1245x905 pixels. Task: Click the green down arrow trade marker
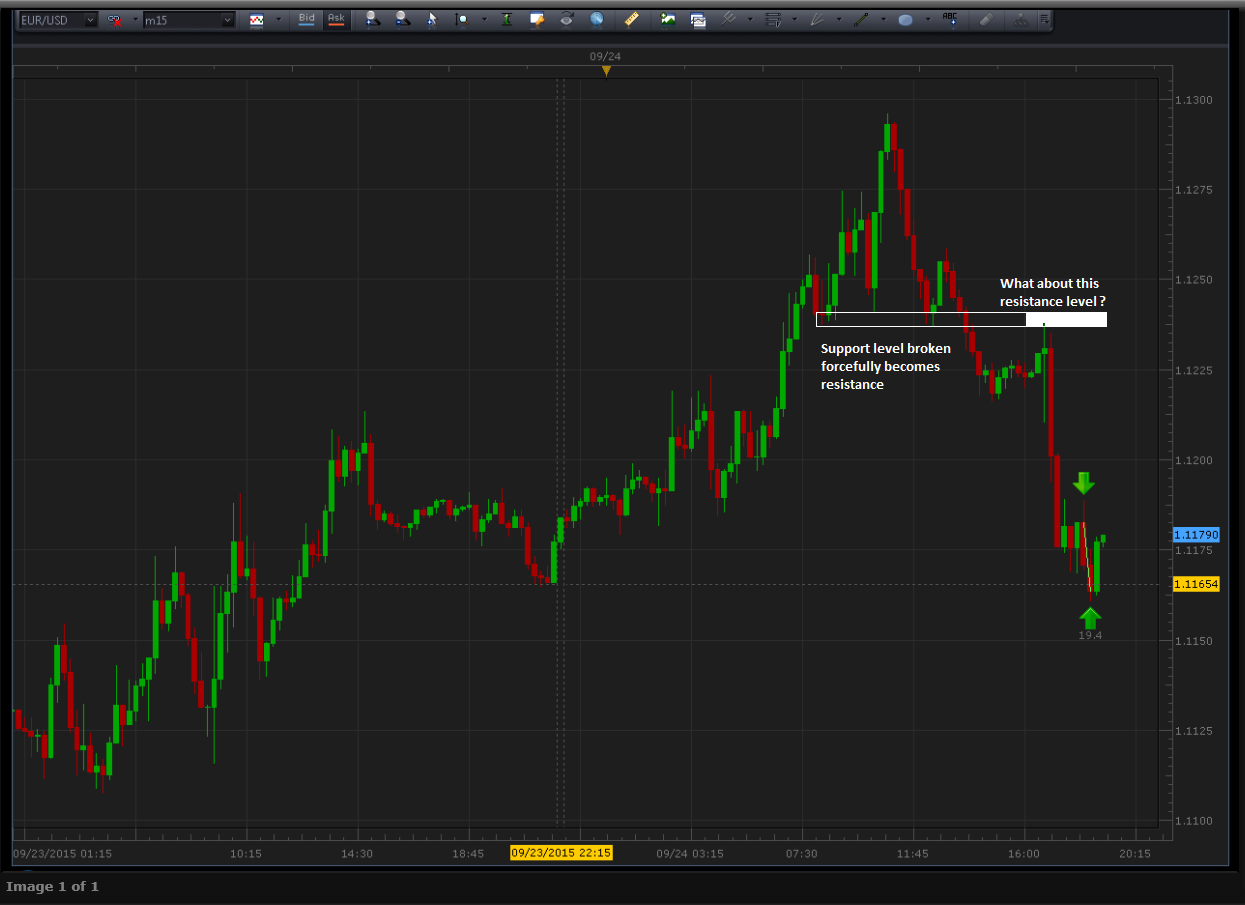pos(1084,482)
